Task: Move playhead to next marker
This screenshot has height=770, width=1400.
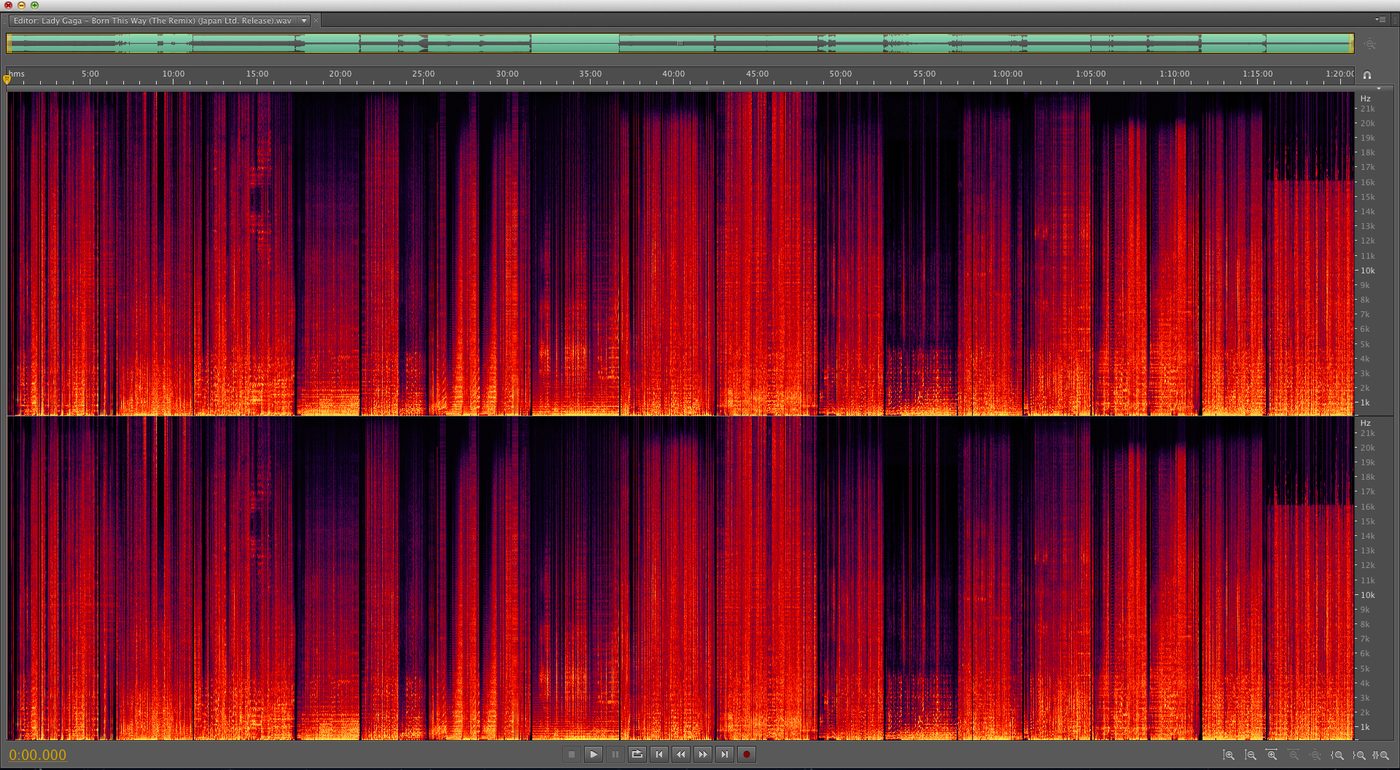Action: pyautogui.click(x=725, y=754)
